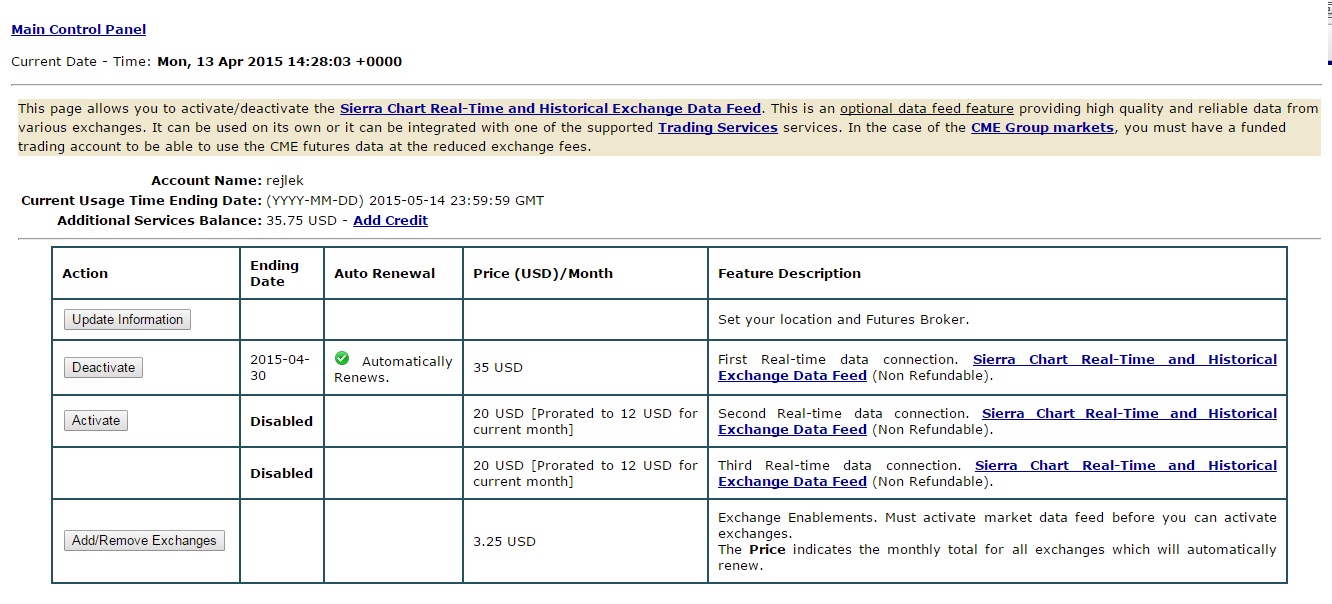Click the Add Credit link
The height and width of the screenshot is (604, 1332).
pos(390,220)
